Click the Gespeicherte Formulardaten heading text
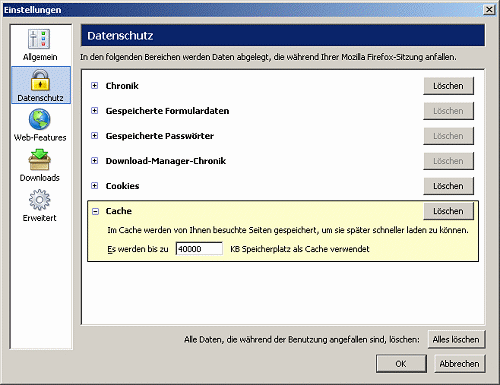This screenshot has height=385, width=500. (x=167, y=111)
